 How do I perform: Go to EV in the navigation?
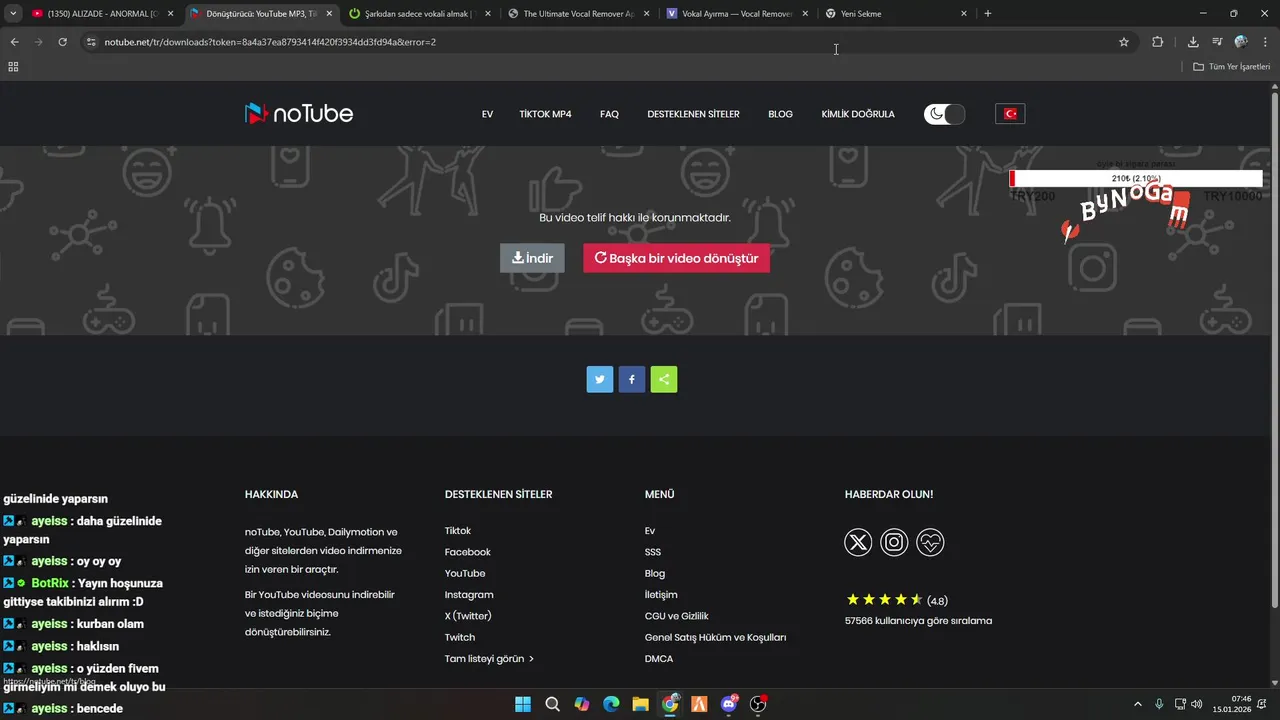pyautogui.click(x=487, y=114)
